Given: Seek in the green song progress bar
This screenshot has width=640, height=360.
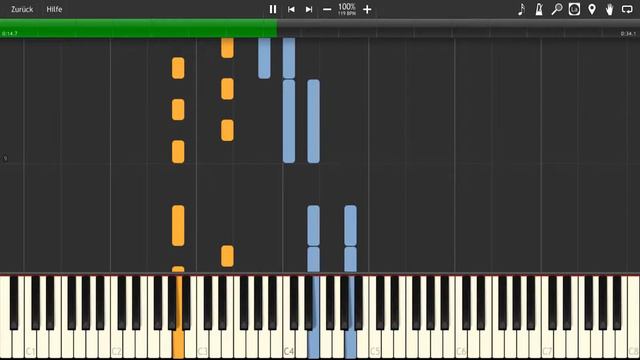Looking at the screenshot, I should pos(139,28).
